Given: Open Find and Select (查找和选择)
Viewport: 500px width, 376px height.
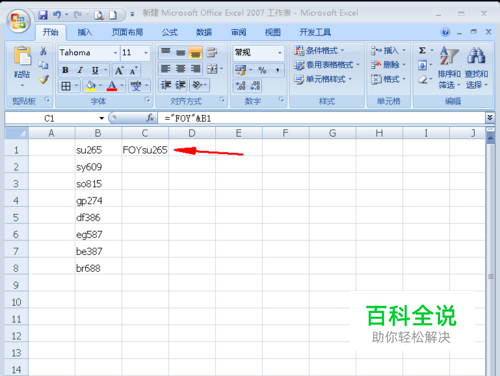Looking at the screenshot, I should pos(476,68).
